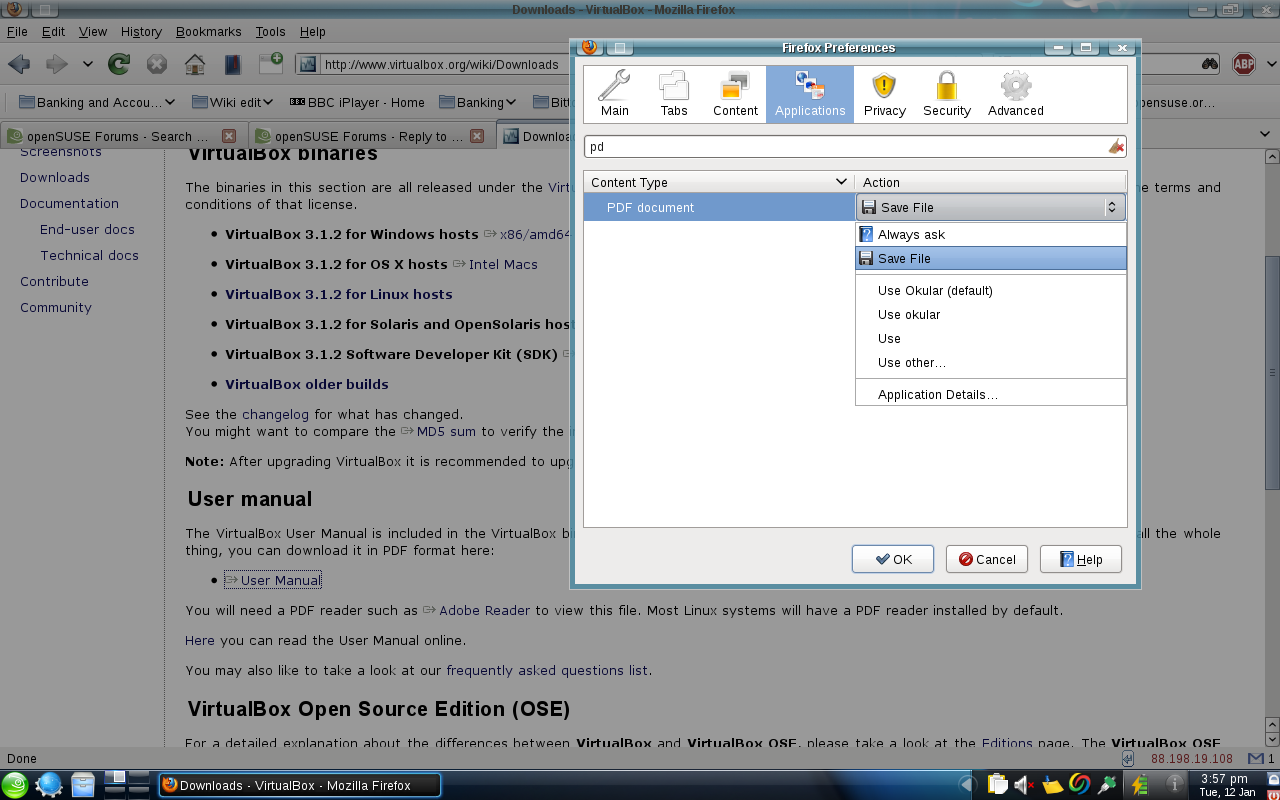Sort by the Content Type column header
Viewport: 1280px width, 800px height.
[x=719, y=182]
